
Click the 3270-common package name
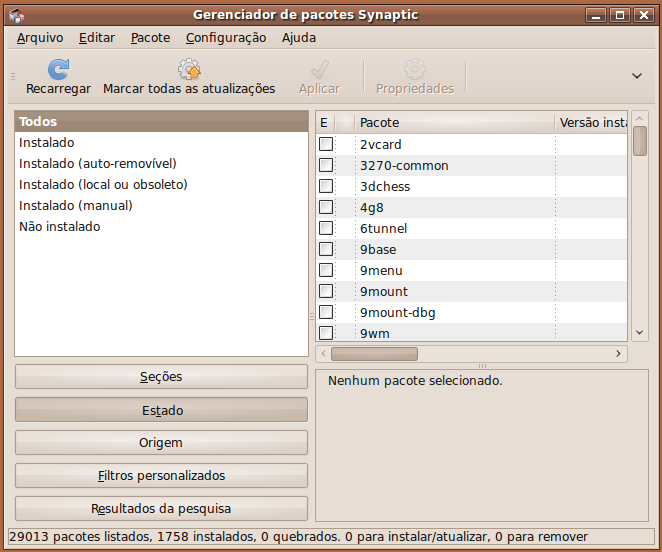(404, 166)
